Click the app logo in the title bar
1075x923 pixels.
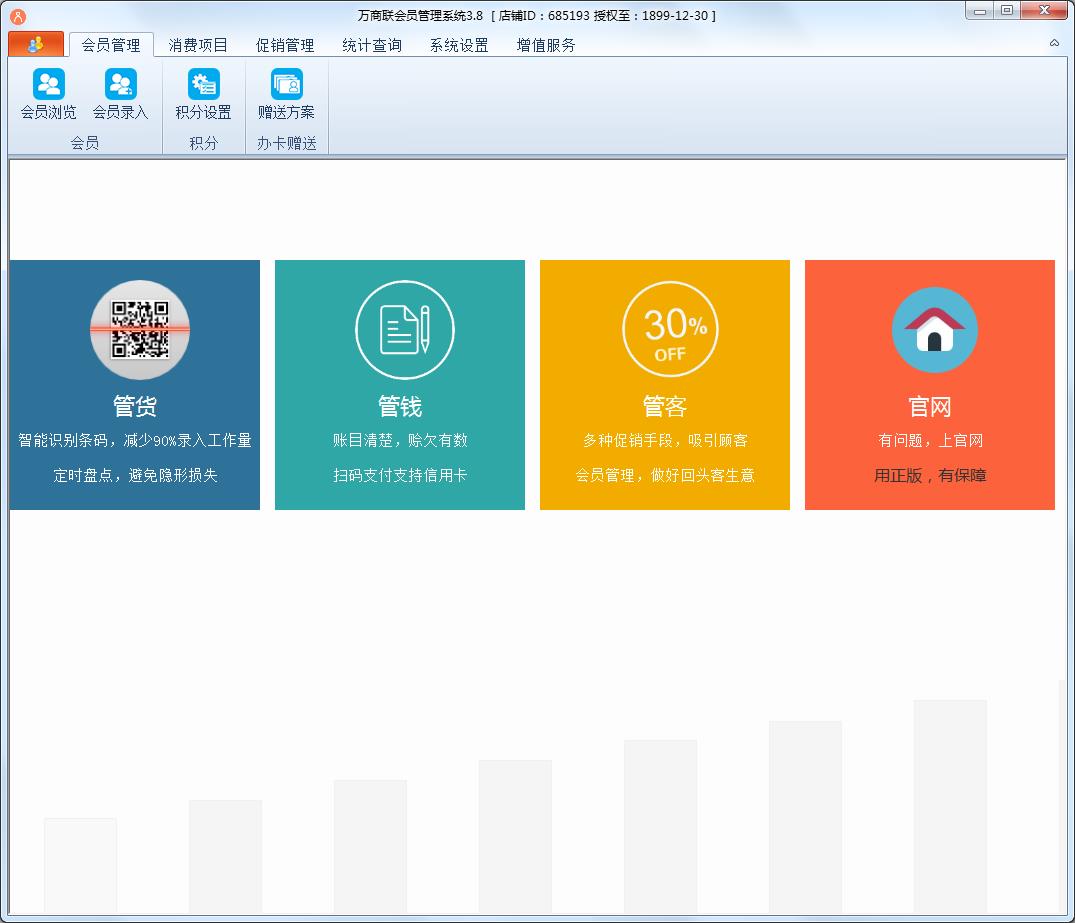[19, 16]
